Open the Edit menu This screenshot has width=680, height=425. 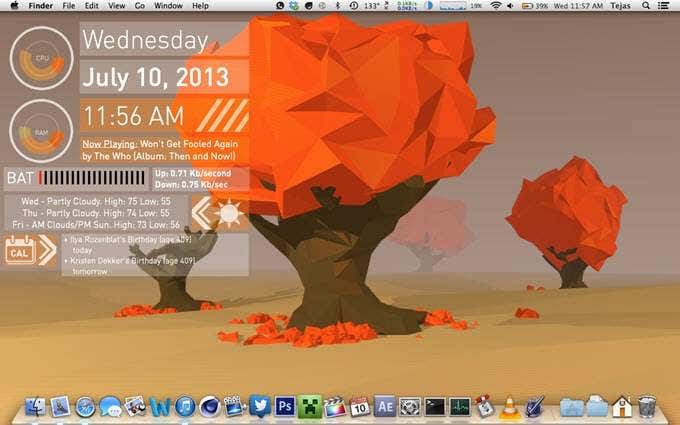pyautogui.click(x=92, y=6)
